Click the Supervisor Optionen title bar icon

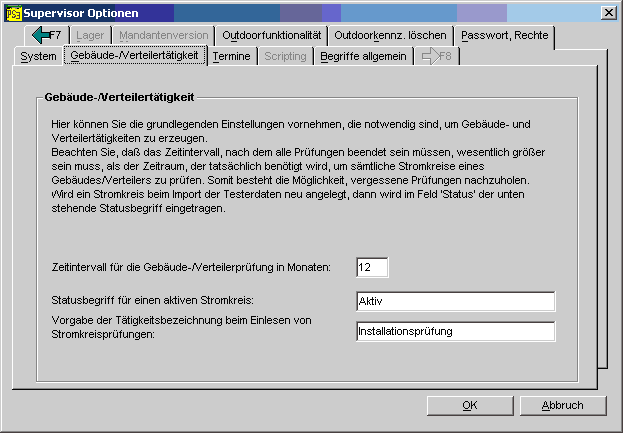click(x=13, y=13)
